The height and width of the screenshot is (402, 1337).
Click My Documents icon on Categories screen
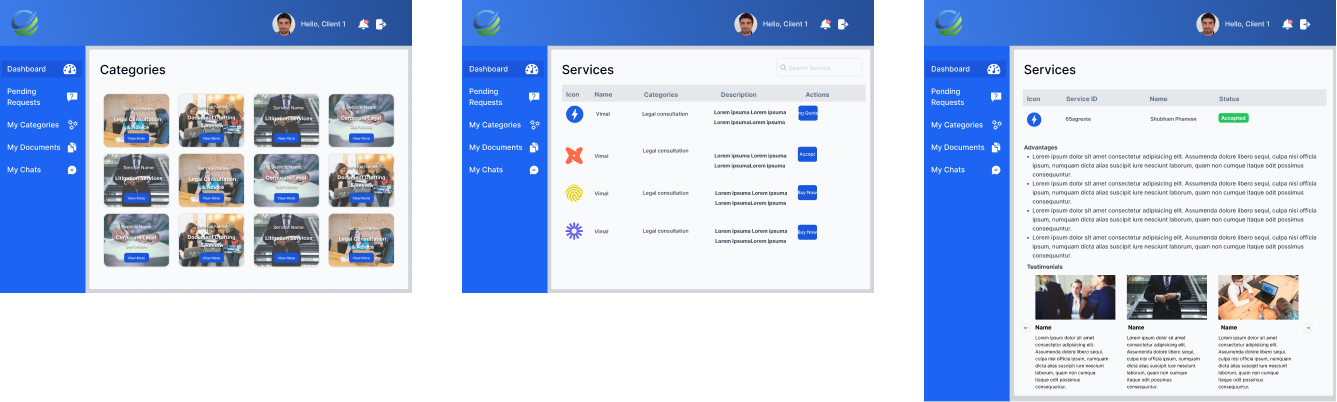(72, 147)
